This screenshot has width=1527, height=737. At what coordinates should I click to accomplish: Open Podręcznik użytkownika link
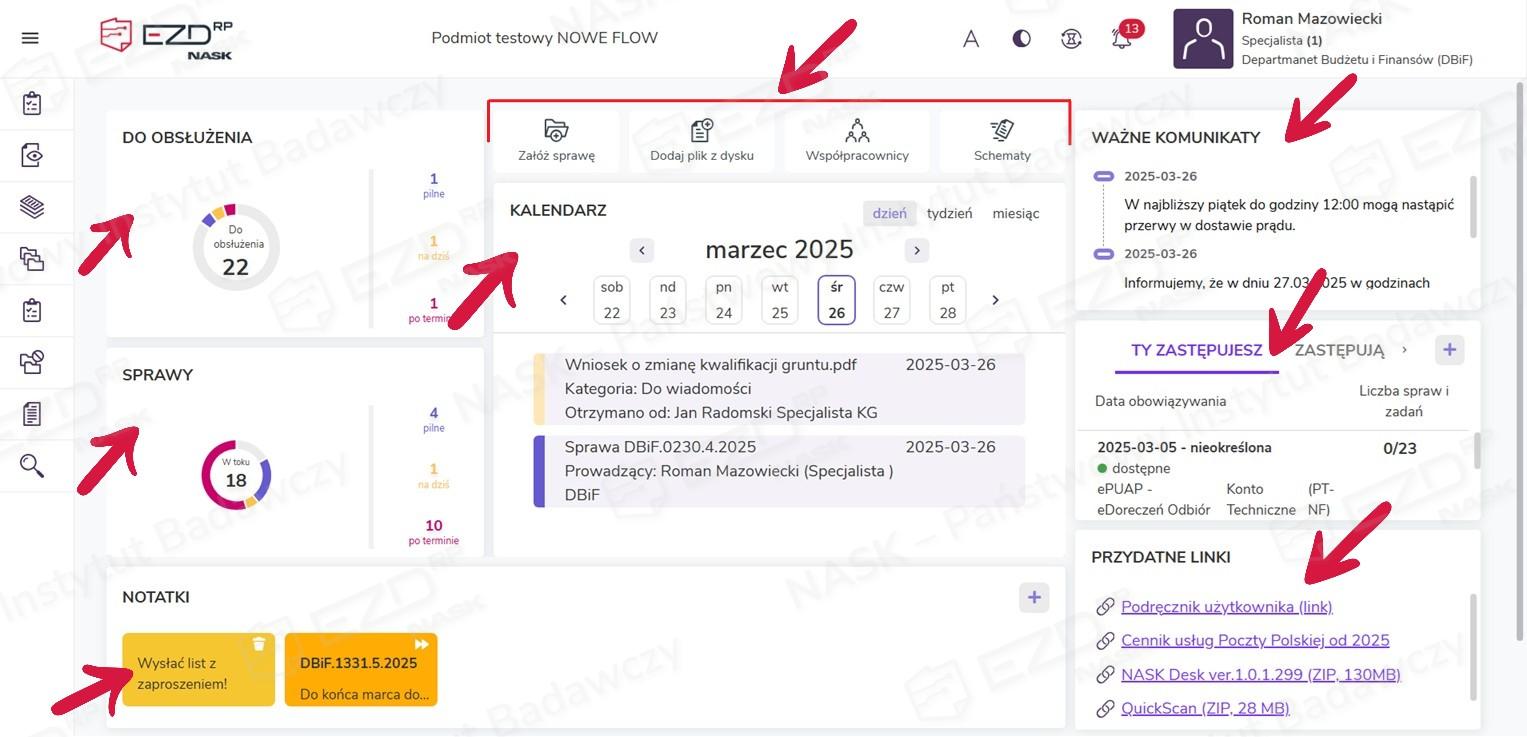[1226, 607]
